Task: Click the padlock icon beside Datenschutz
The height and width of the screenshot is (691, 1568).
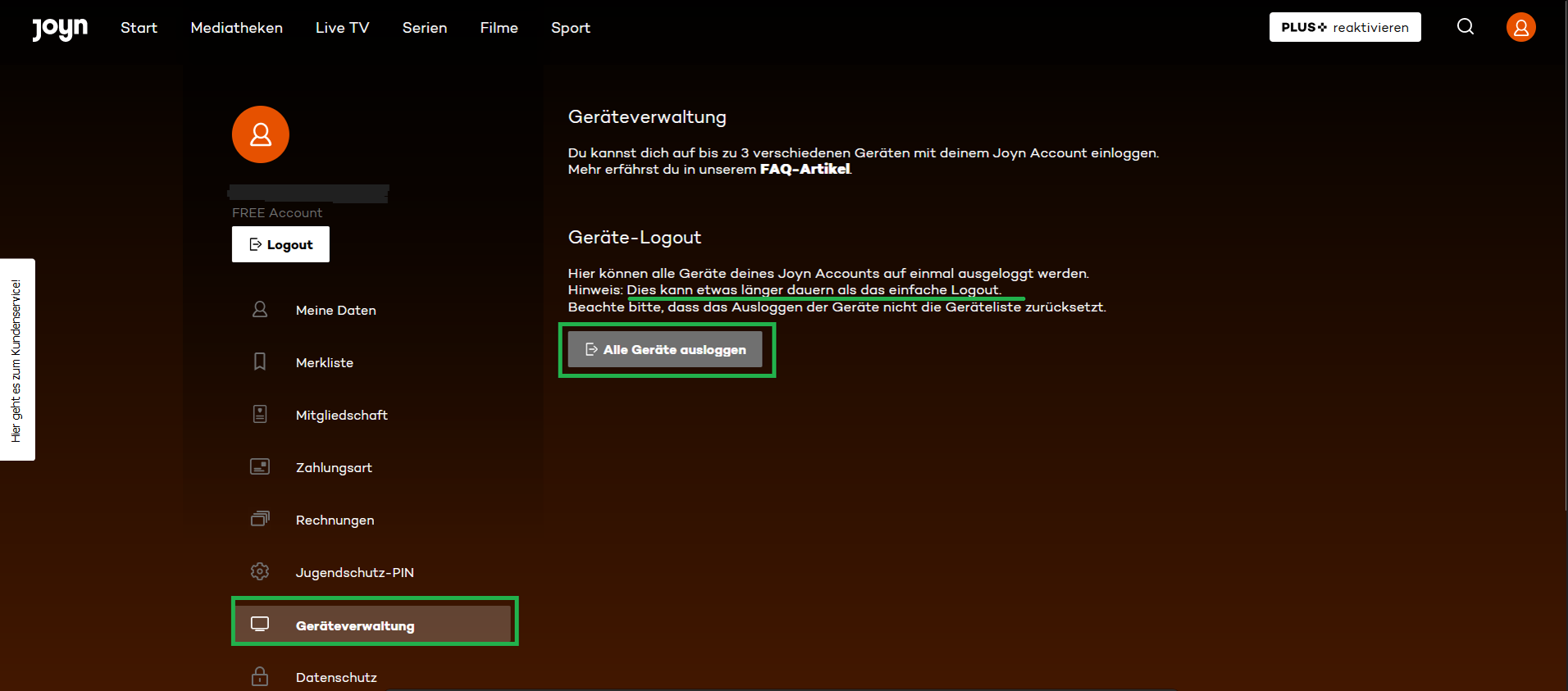Action: [x=260, y=676]
